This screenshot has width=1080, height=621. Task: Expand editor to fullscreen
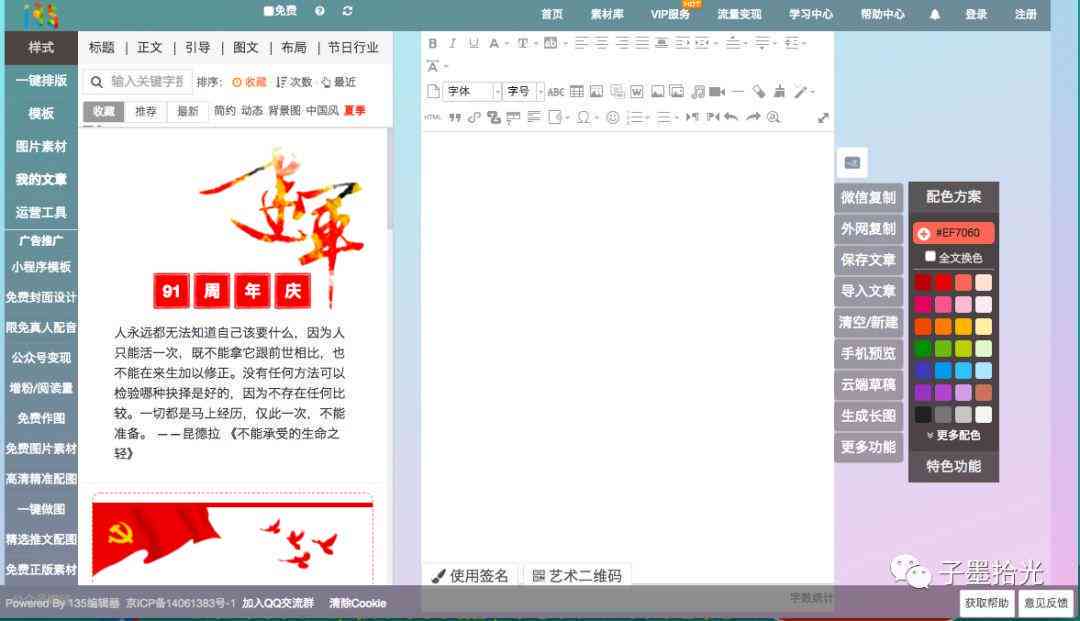(823, 118)
